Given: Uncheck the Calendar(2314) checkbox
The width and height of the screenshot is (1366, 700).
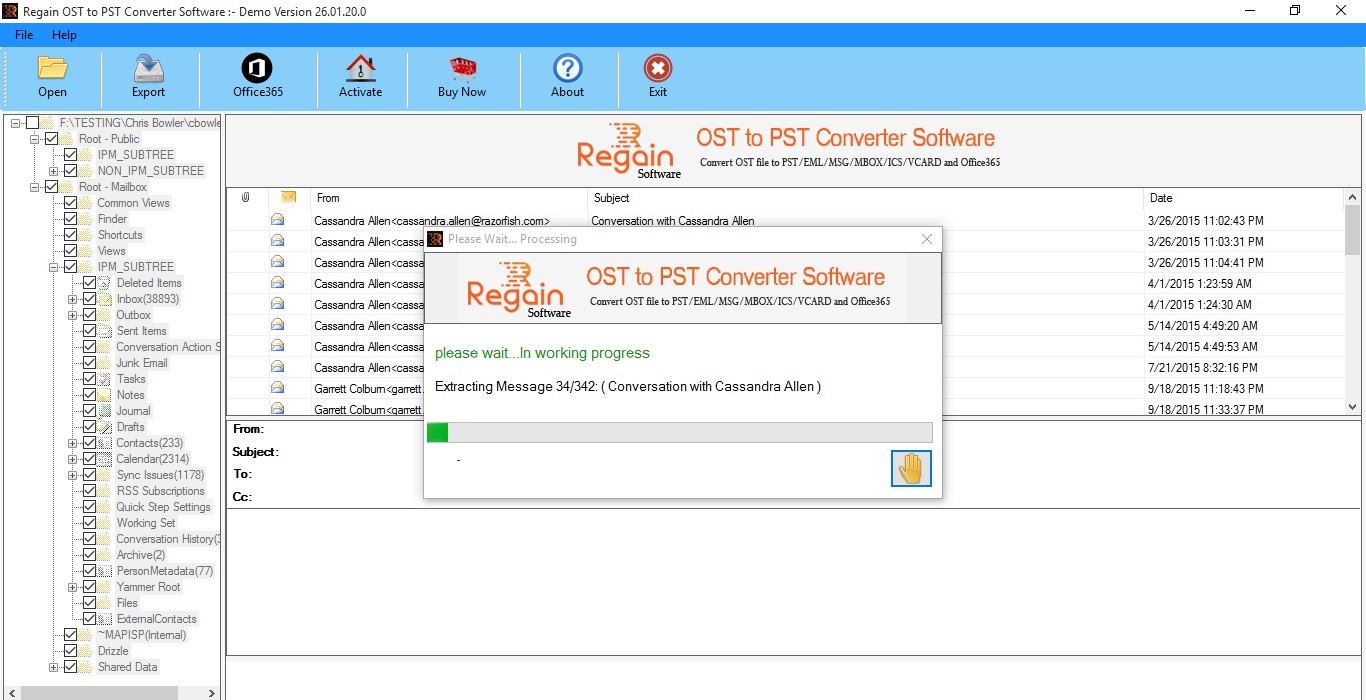Looking at the screenshot, I should pyautogui.click(x=90, y=459).
